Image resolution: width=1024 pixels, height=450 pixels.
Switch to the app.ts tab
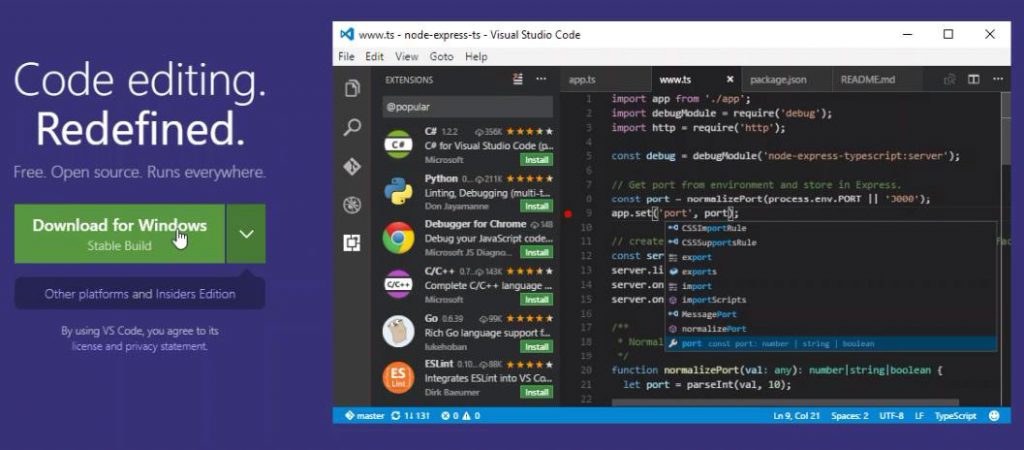605,80
